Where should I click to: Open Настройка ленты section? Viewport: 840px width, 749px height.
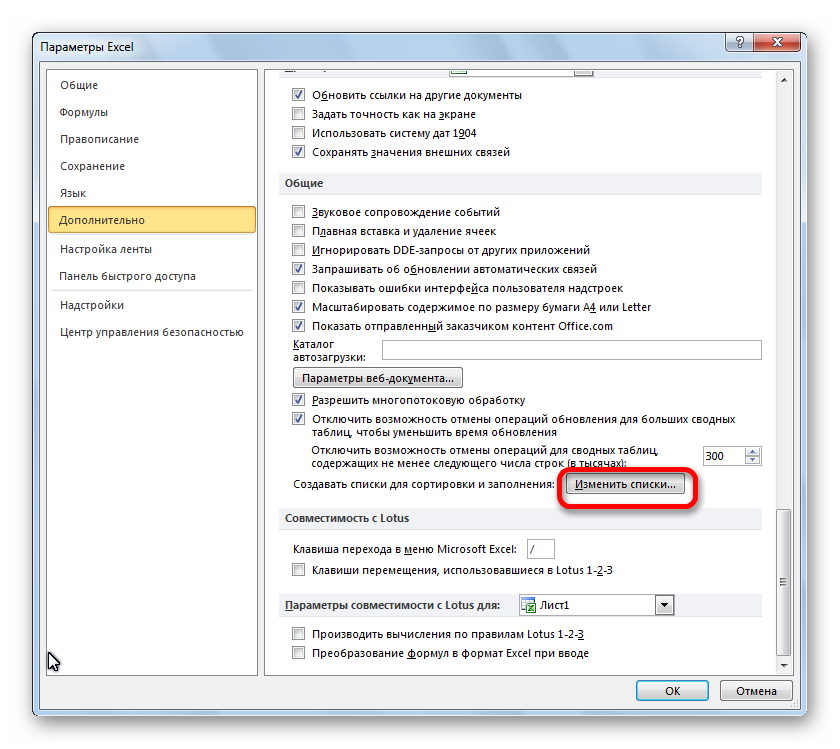pyautogui.click(x=106, y=249)
